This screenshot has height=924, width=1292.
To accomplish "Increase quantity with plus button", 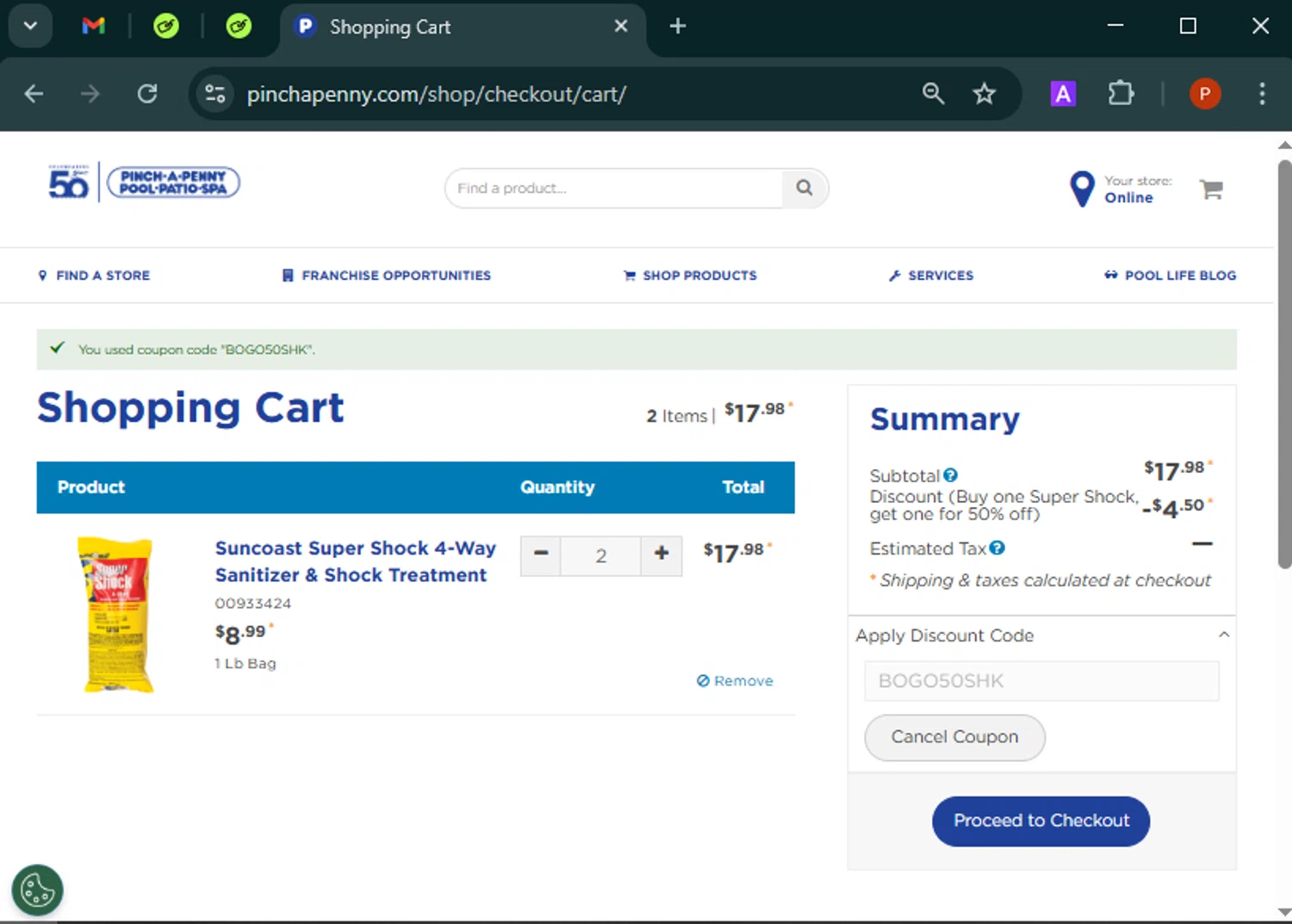I will coord(662,555).
